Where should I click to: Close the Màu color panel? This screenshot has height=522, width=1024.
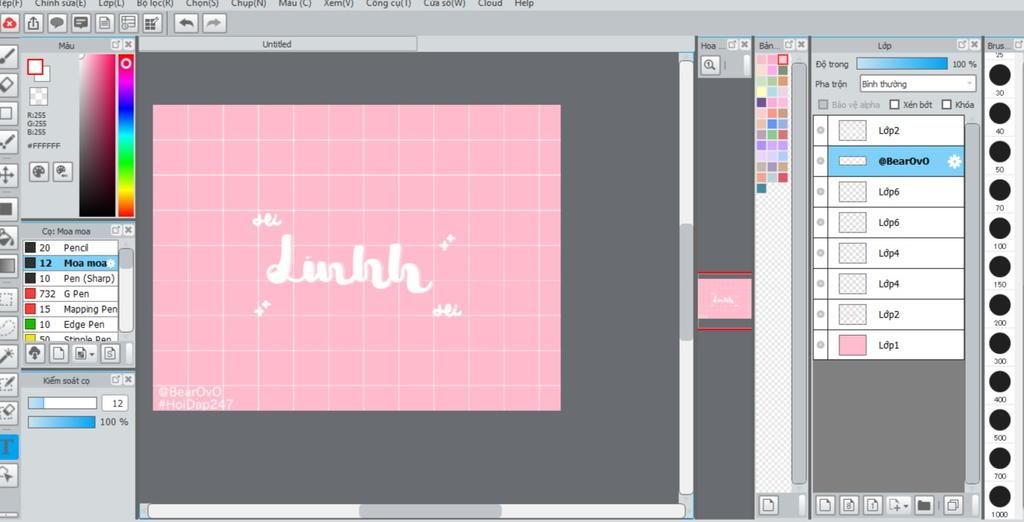tap(129, 44)
